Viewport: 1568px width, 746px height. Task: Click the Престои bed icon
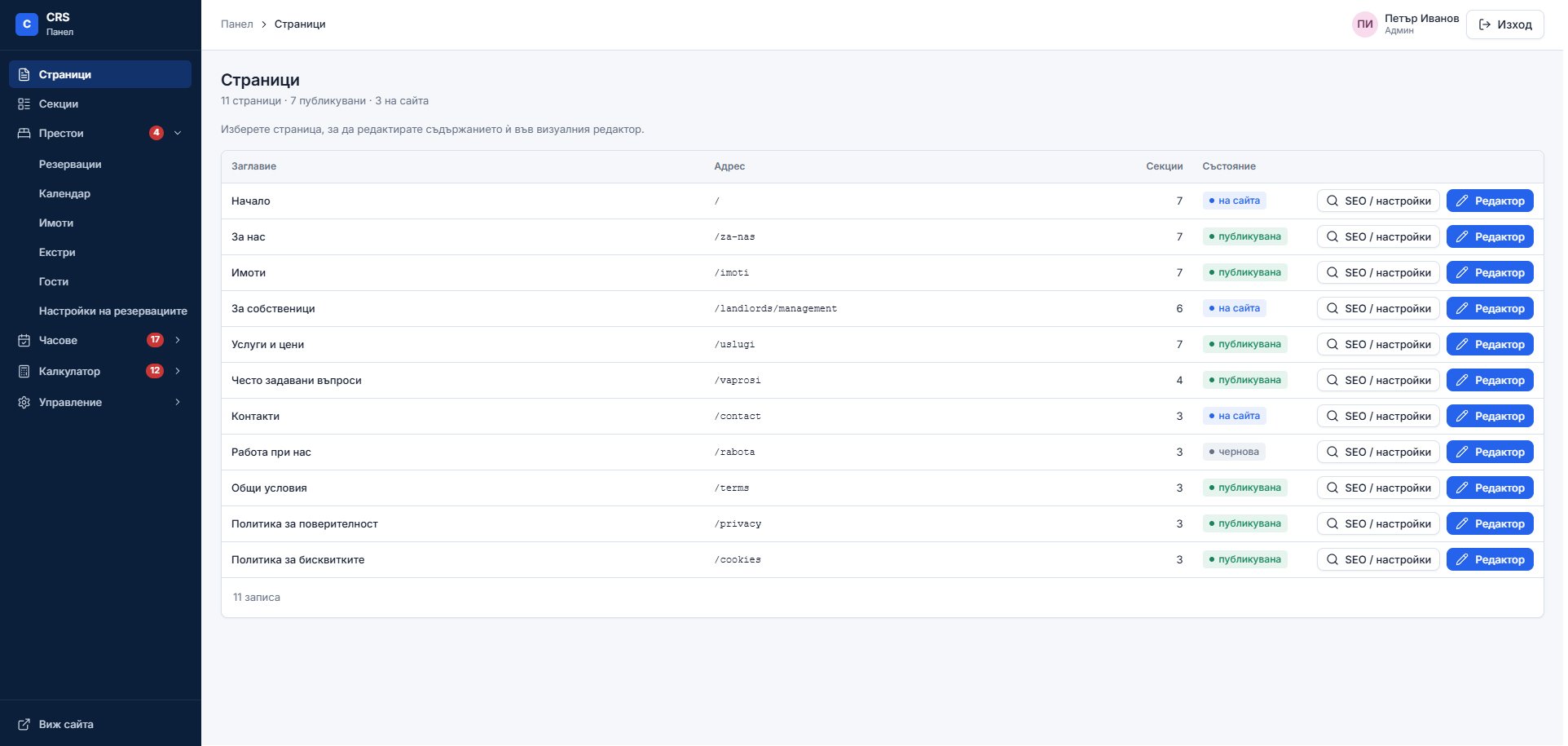tap(24, 134)
